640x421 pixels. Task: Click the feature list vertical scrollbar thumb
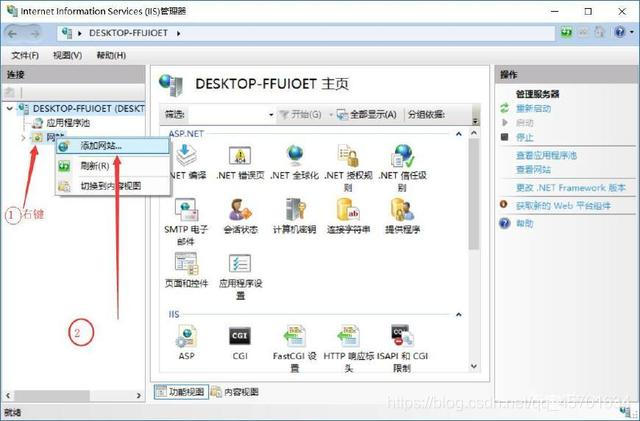[473, 194]
